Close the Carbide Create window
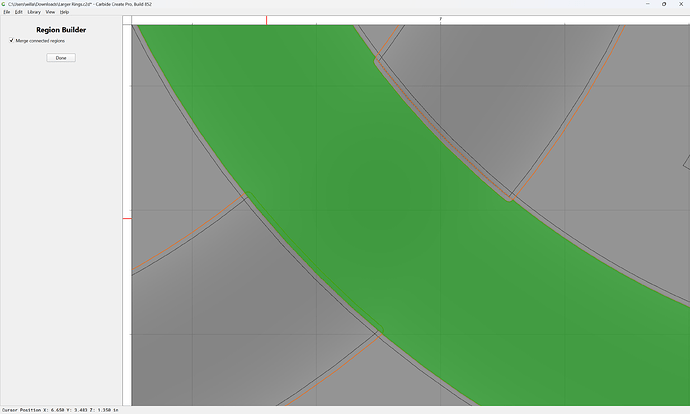 tap(681, 4)
